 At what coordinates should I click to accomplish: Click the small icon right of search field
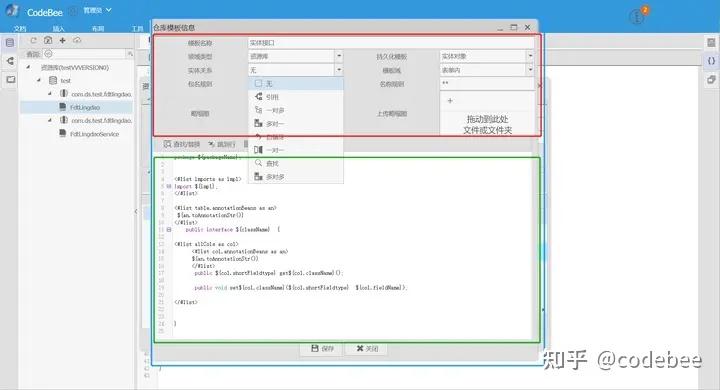click(x=130, y=54)
